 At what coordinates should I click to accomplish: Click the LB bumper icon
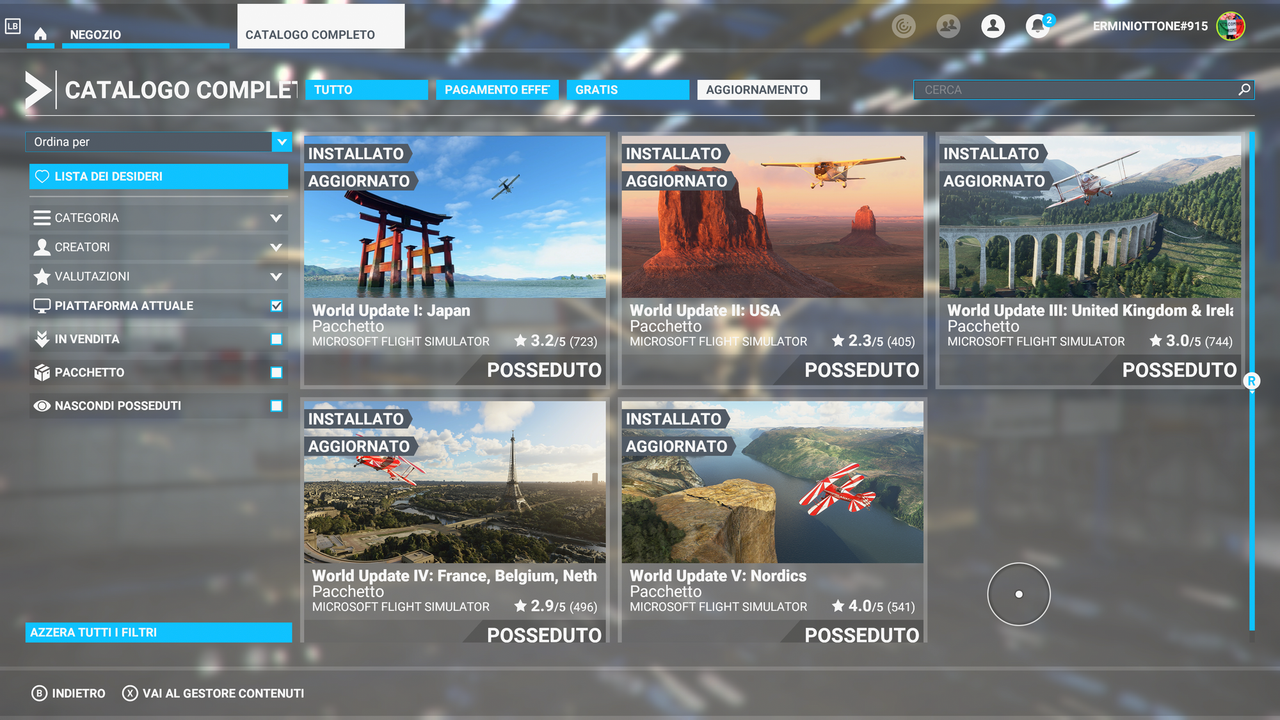(12, 26)
